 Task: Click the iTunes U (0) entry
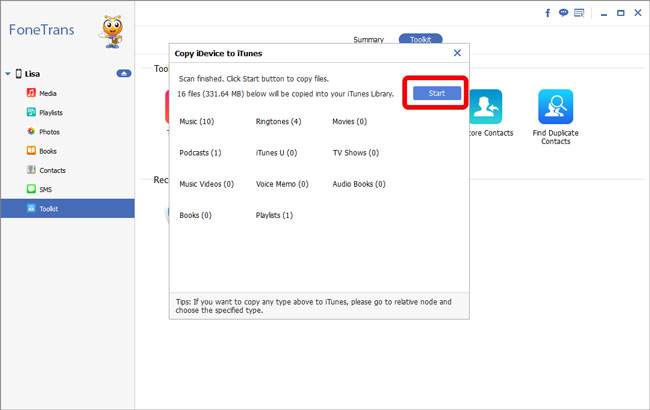click(276, 153)
